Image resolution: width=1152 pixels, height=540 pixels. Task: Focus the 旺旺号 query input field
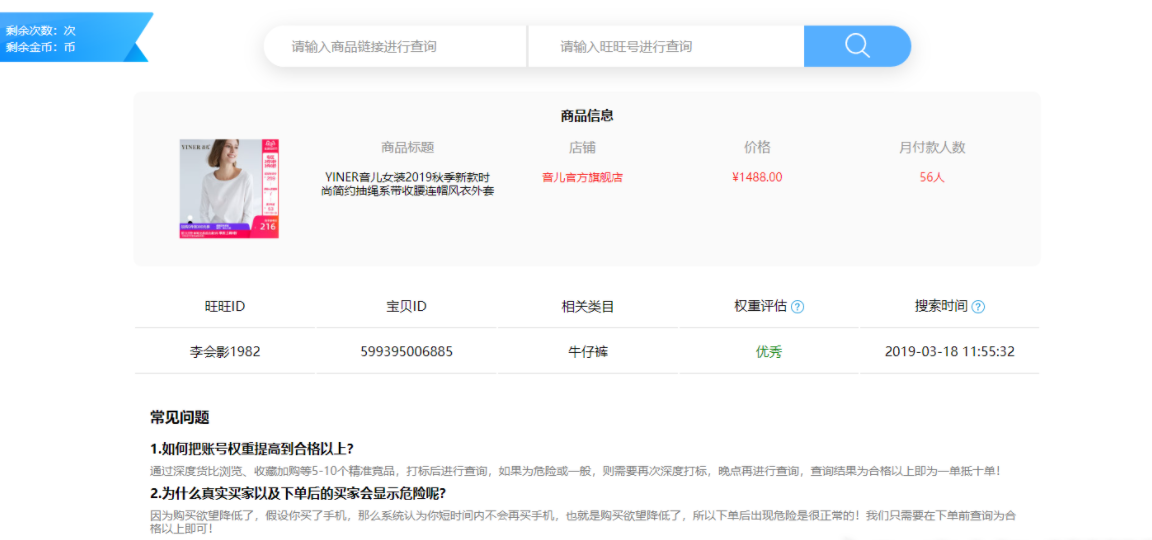coord(666,46)
